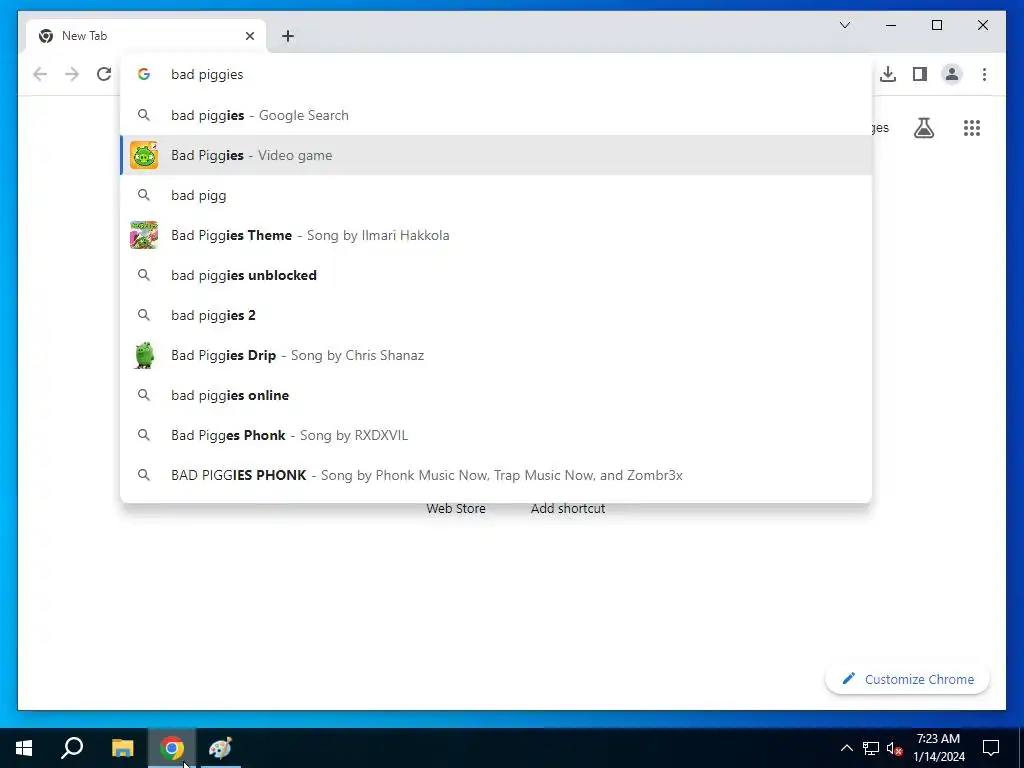Image resolution: width=1024 pixels, height=768 pixels.
Task: Open the user profile avatar
Action: 952,74
